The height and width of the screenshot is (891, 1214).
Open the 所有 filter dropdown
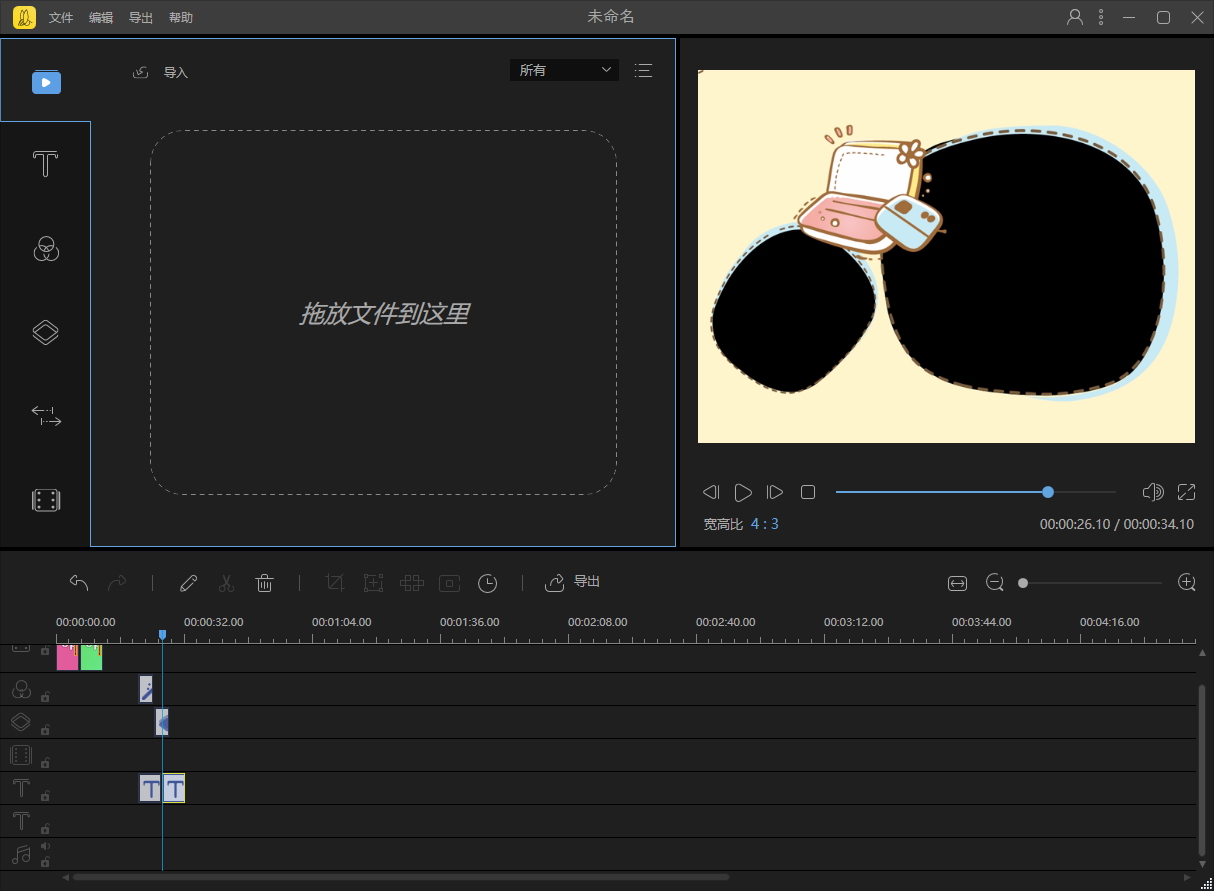[x=564, y=70]
